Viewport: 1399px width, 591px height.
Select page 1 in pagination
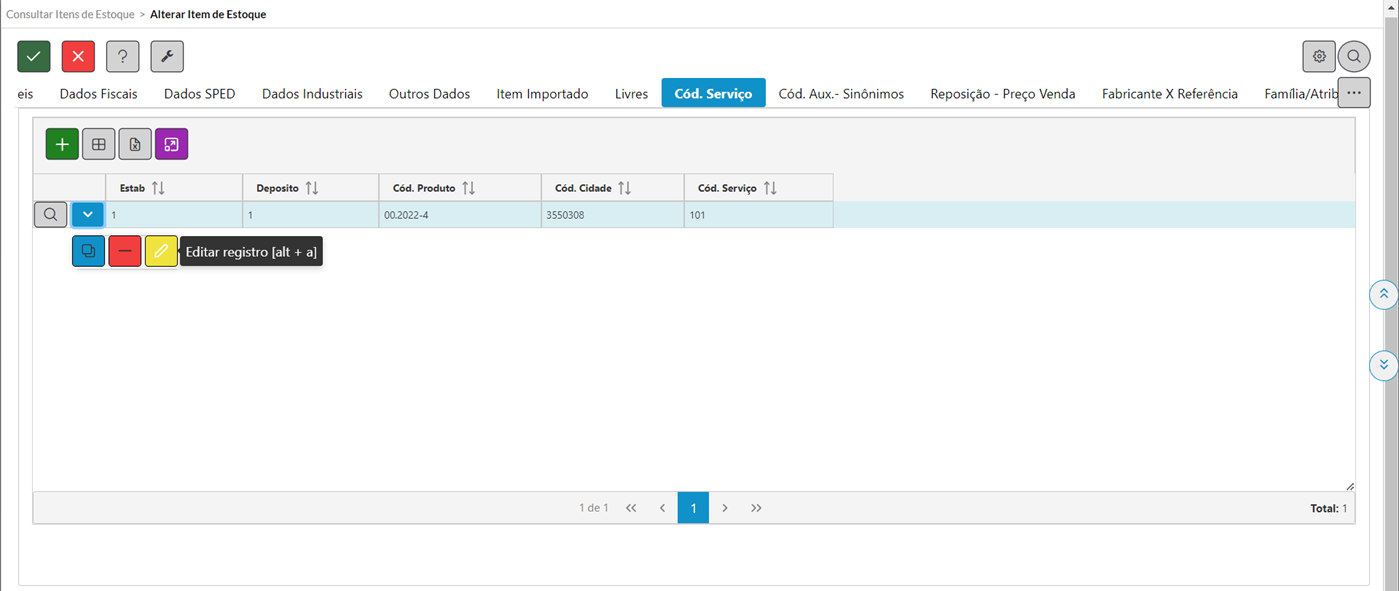click(x=693, y=508)
